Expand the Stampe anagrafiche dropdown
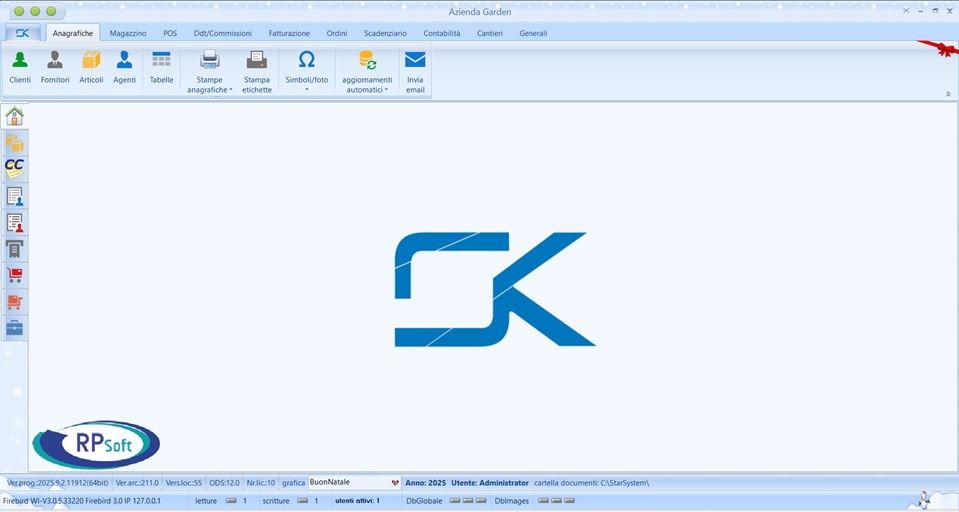959x512 pixels. [x=210, y=84]
